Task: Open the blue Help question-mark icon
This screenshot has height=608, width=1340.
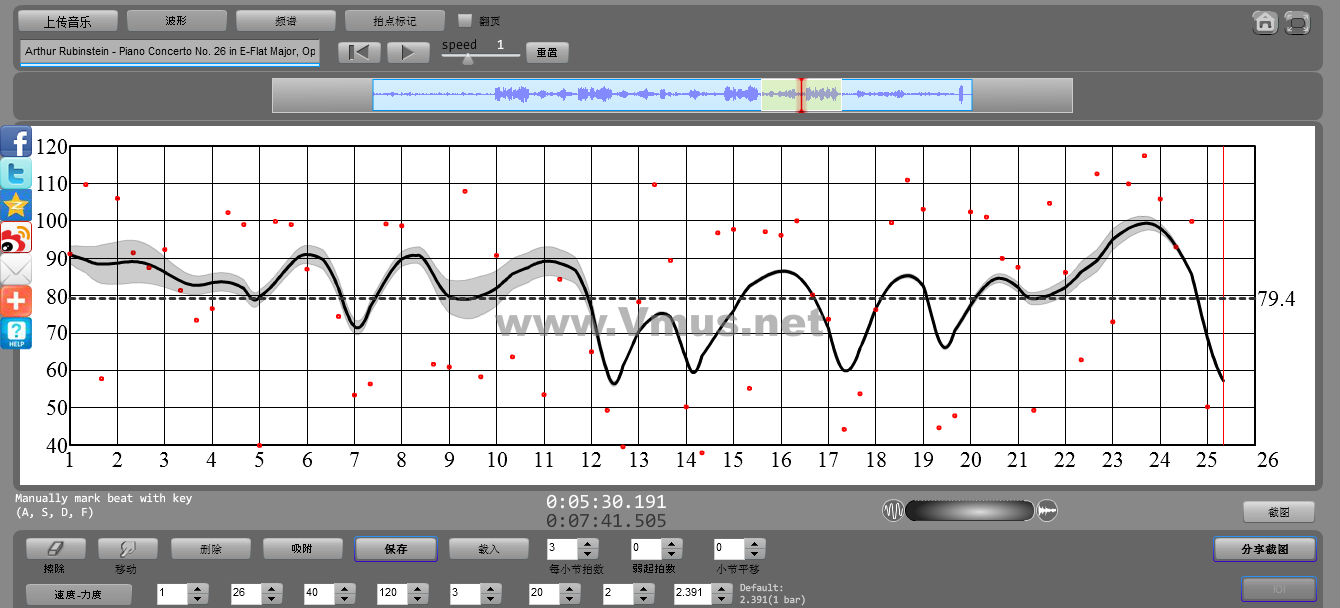Action: pos(16,333)
